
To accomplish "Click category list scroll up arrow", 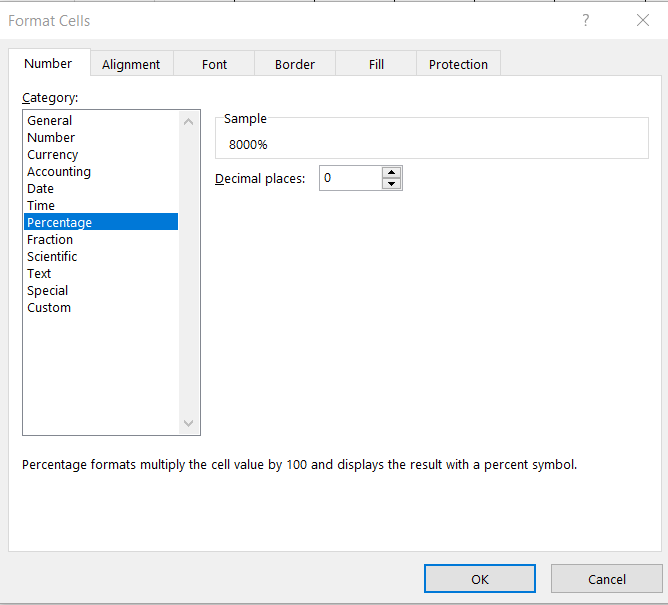I will (189, 122).
